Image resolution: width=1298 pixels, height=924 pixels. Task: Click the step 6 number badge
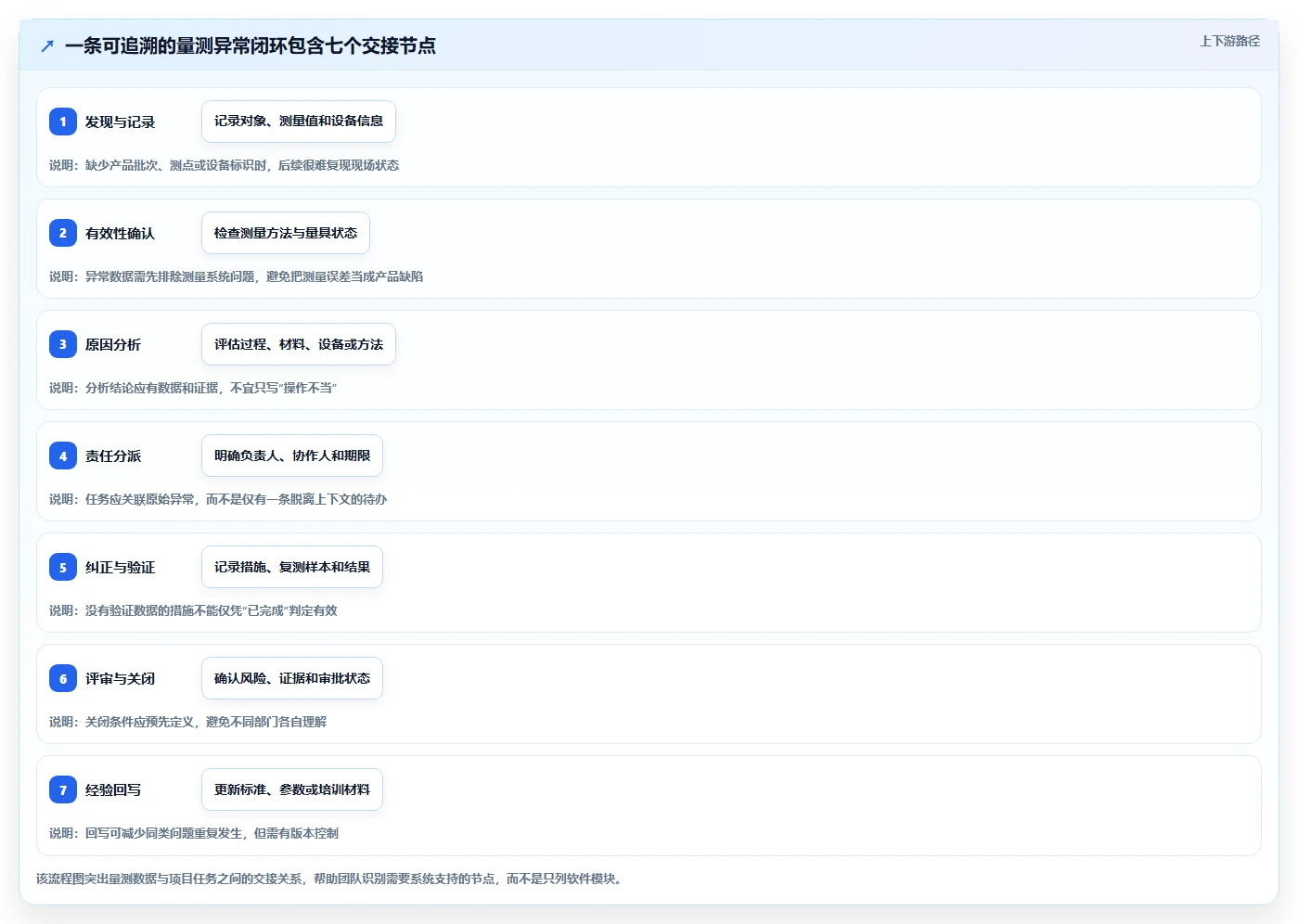[63, 678]
